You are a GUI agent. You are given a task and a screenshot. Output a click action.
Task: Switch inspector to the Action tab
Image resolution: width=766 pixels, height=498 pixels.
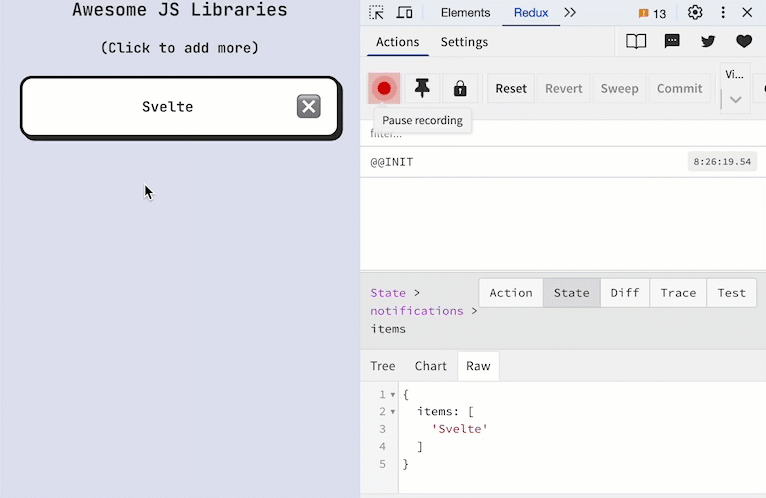(x=511, y=293)
